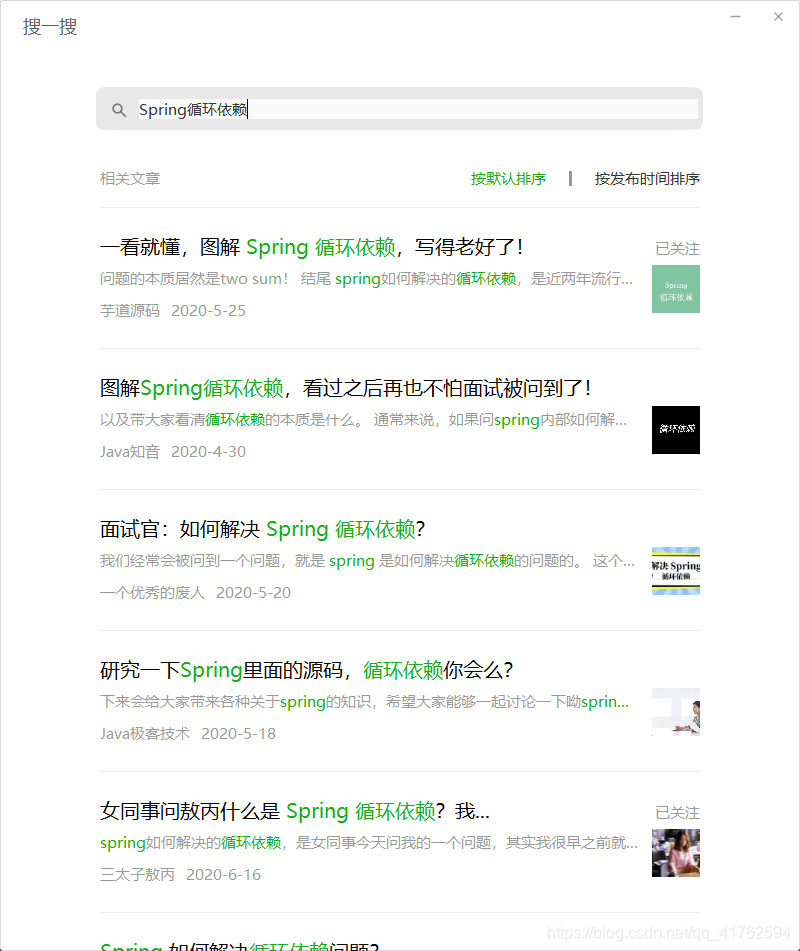Screen dimensions: 800x951
Task: Switch sorting to 按发布时间排序
Action: tap(646, 178)
